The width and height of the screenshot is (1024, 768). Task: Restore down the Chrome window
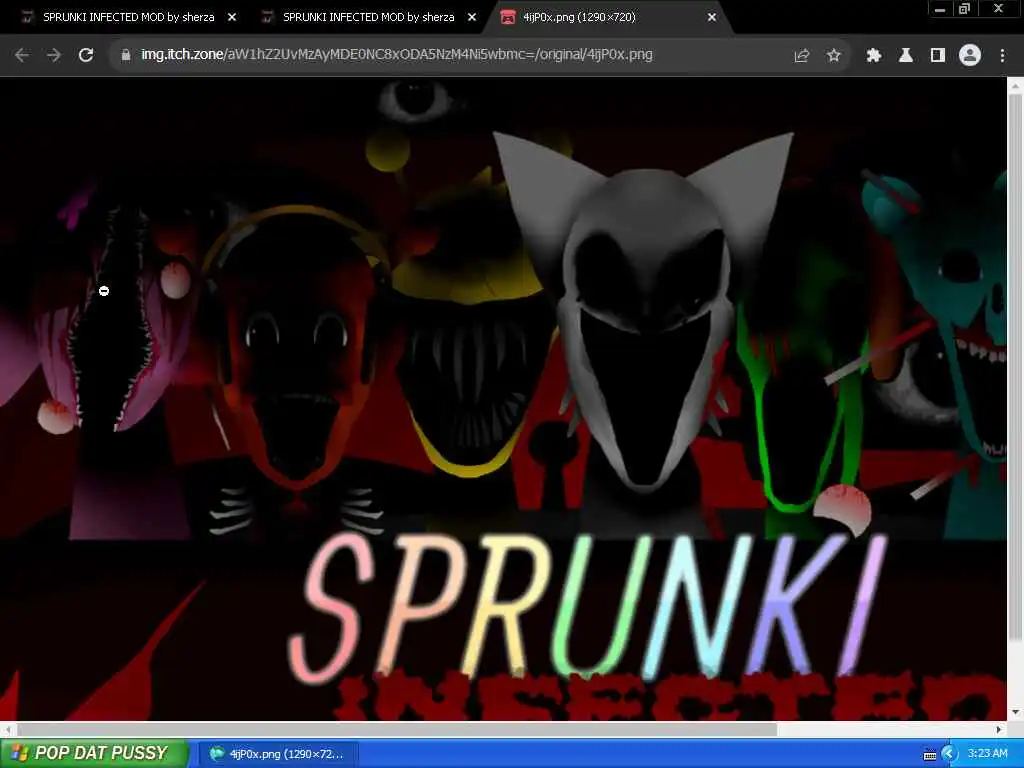(x=965, y=9)
